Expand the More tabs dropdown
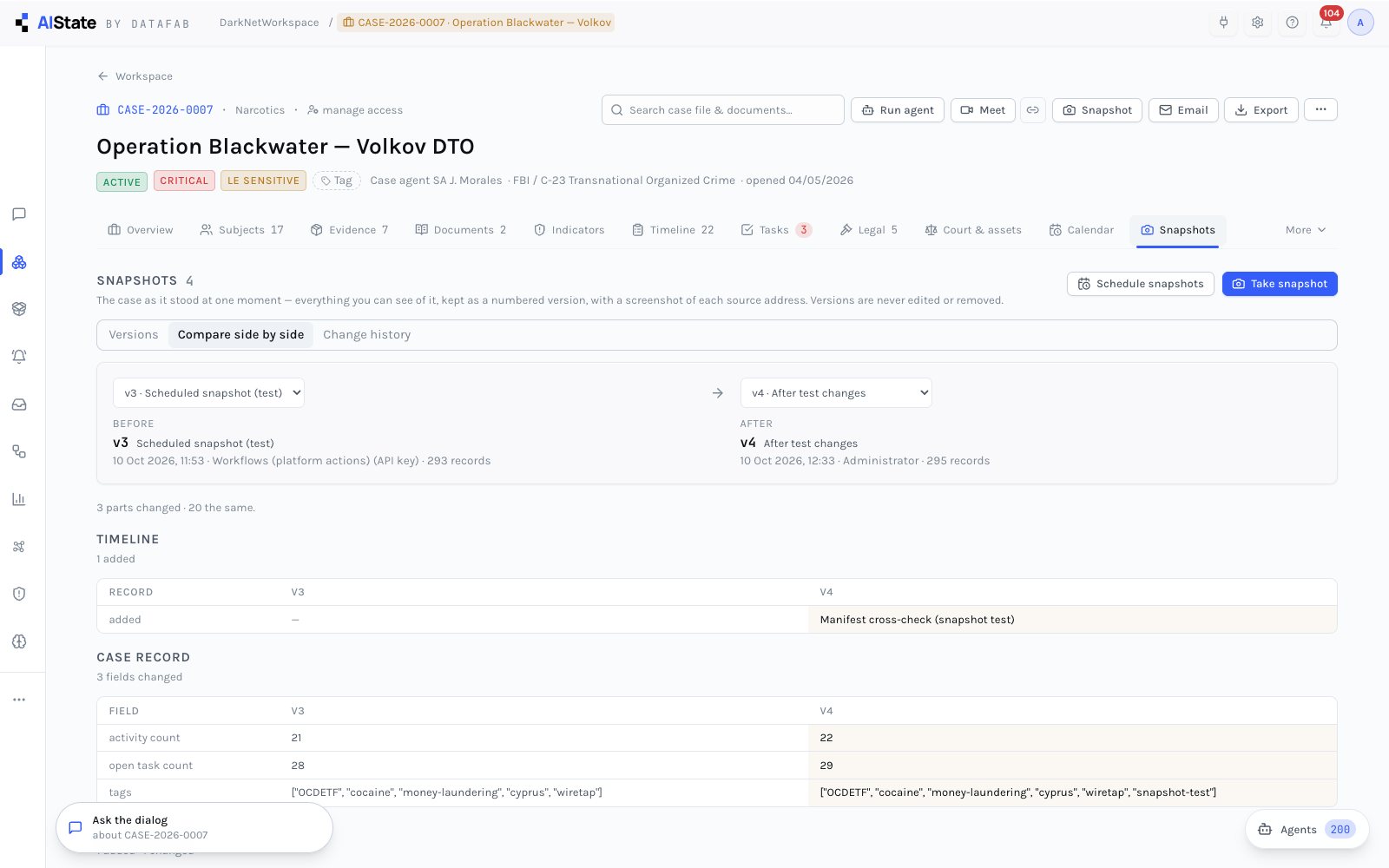Viewport: 1389px width, 868px height. 1306,230
